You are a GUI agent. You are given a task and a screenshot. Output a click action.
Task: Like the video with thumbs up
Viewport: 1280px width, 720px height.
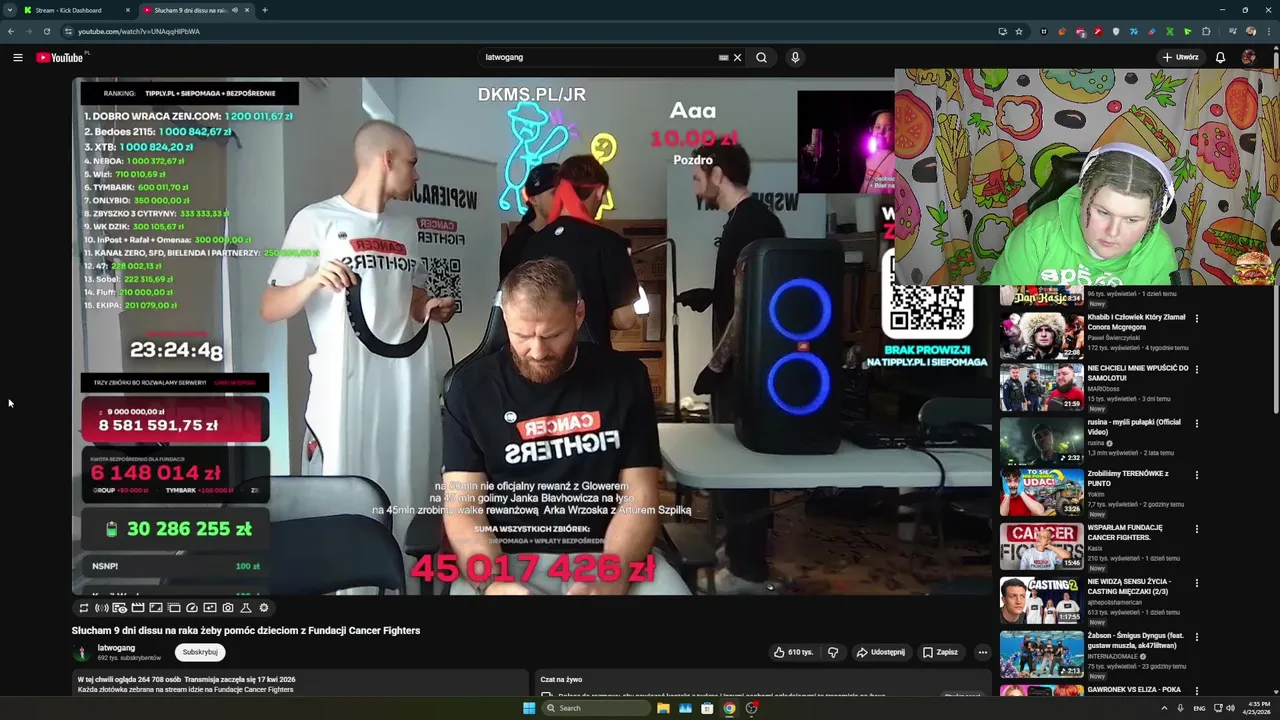[x=793, y=652]
